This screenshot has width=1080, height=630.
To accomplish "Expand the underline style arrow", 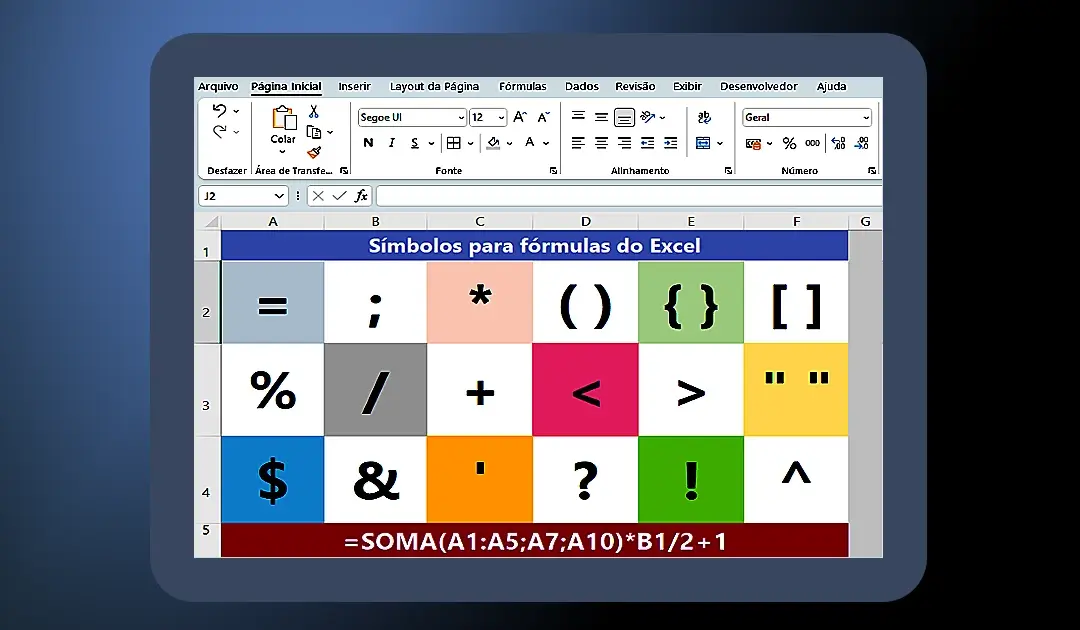I will (431, 144).
